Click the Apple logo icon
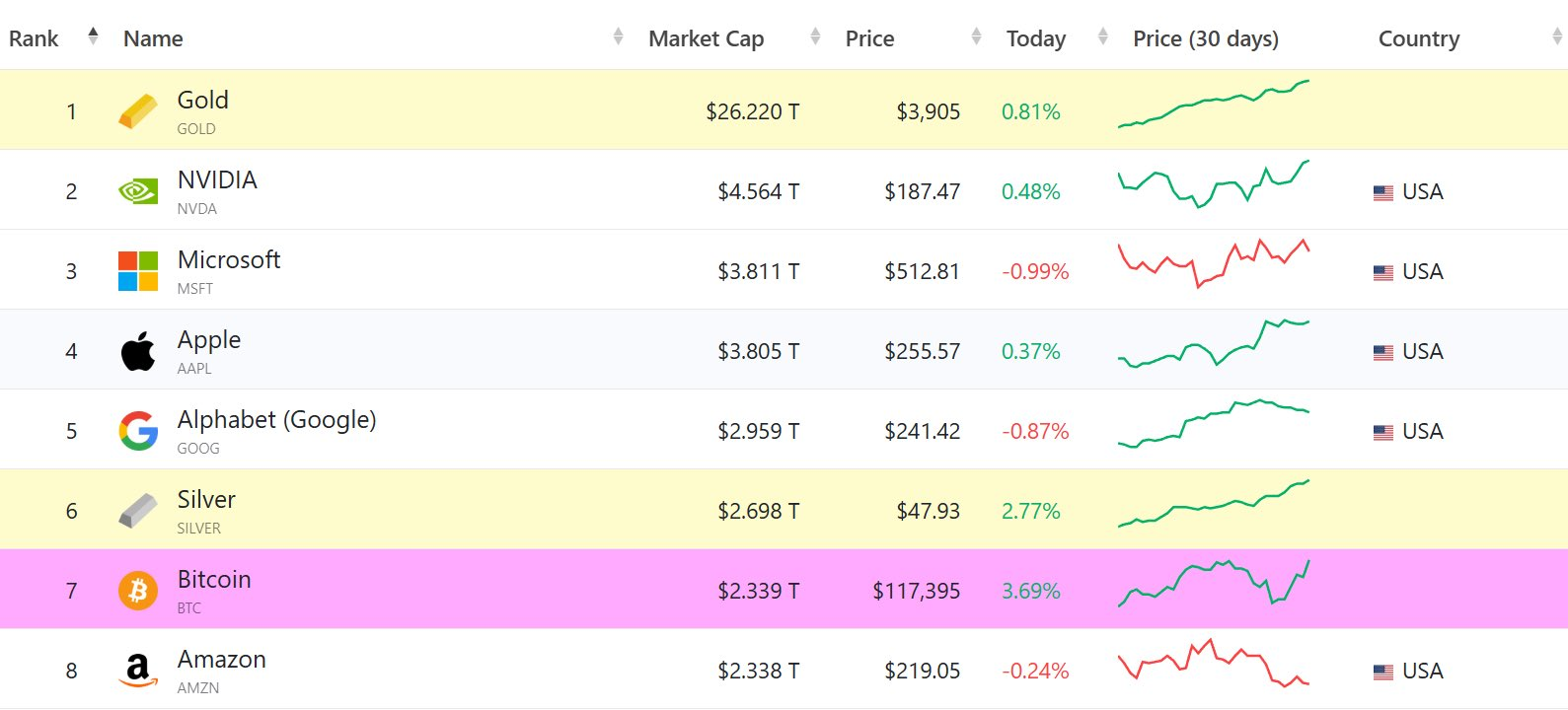This screenshot has height=710, width=1568. coord(138,351)
